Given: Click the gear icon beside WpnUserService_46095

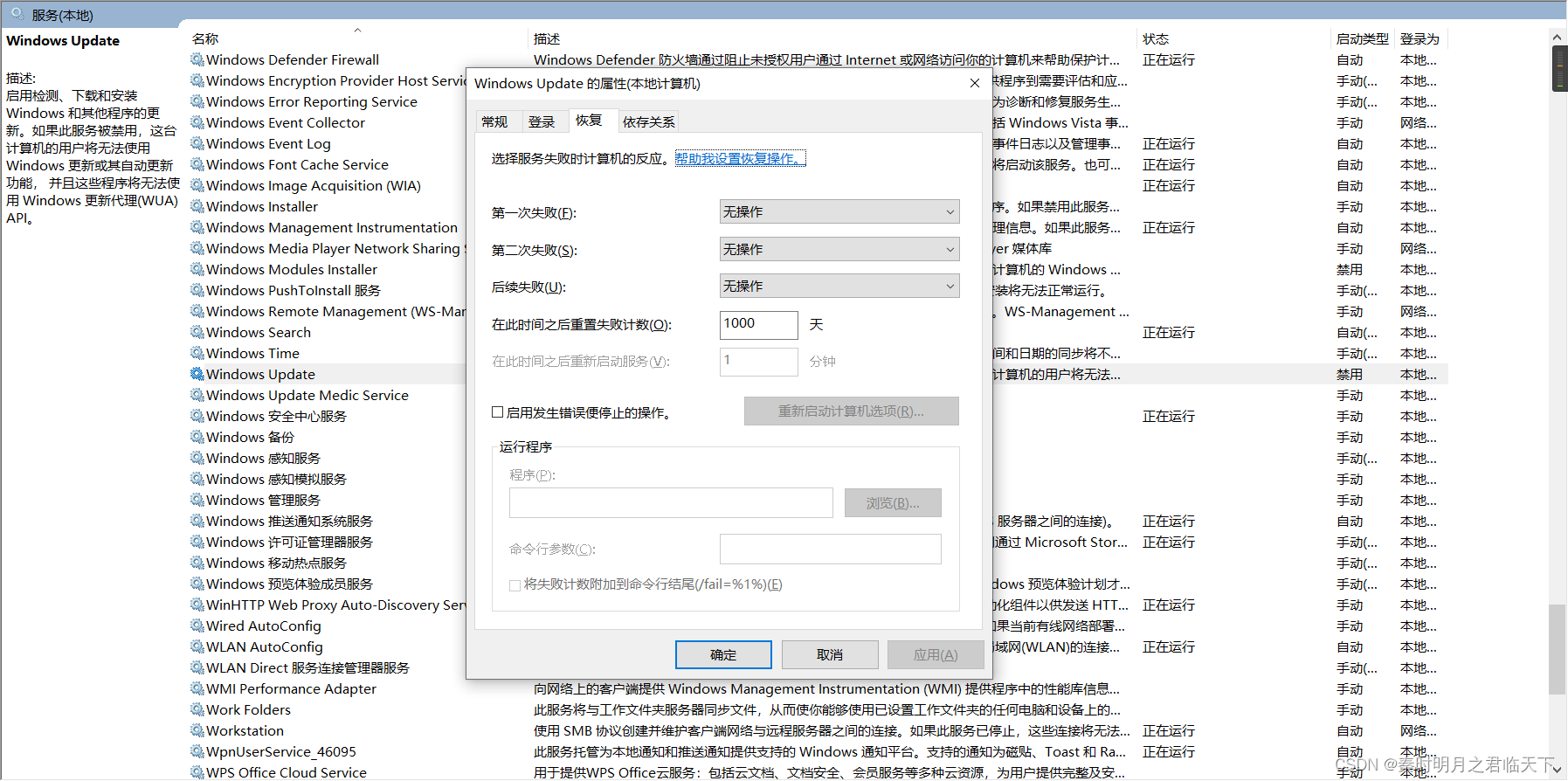Looking at the screenshot, I should (197, 751).
